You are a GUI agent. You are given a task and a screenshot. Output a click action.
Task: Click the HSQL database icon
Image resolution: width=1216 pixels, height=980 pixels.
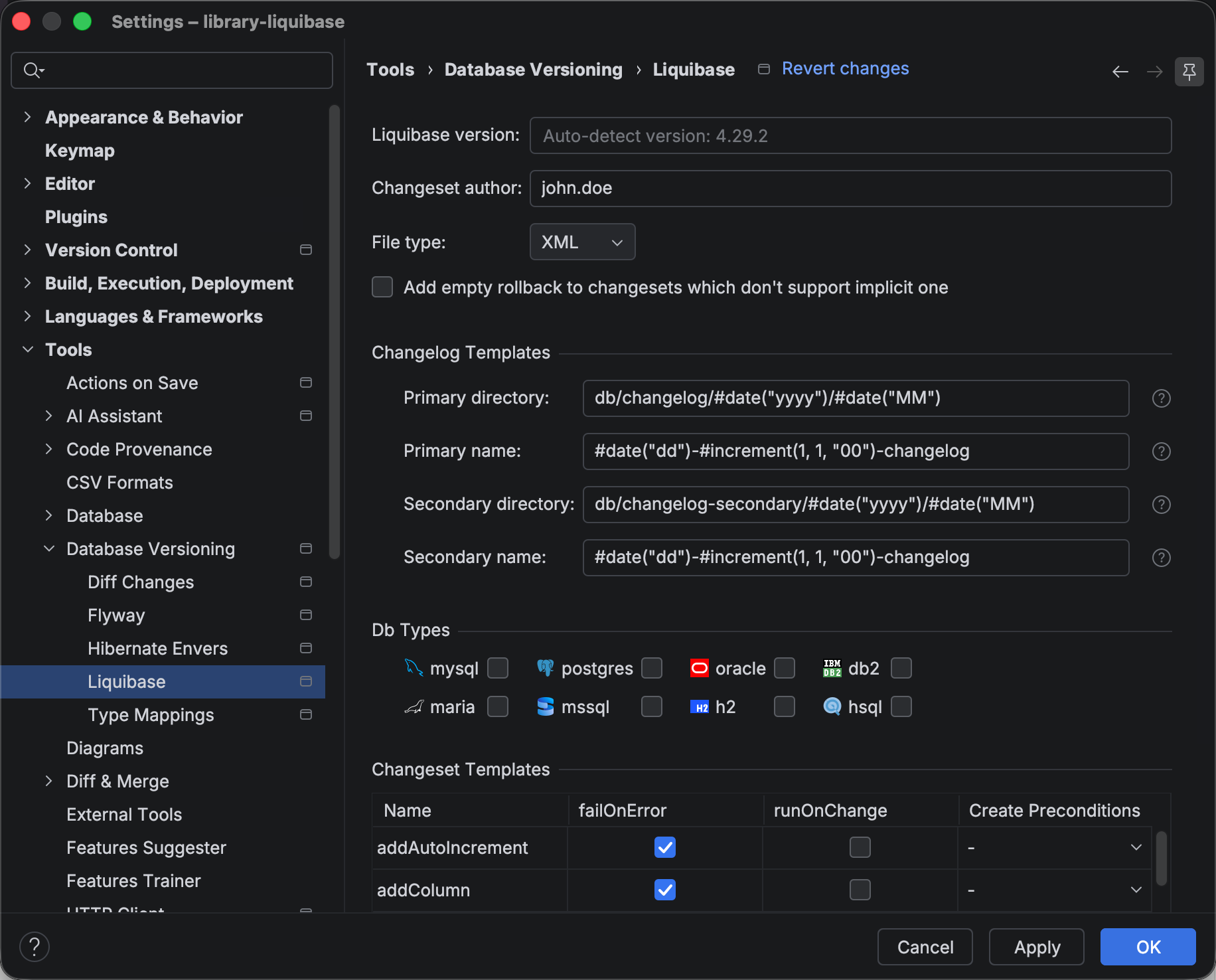[x=832, y=706]
